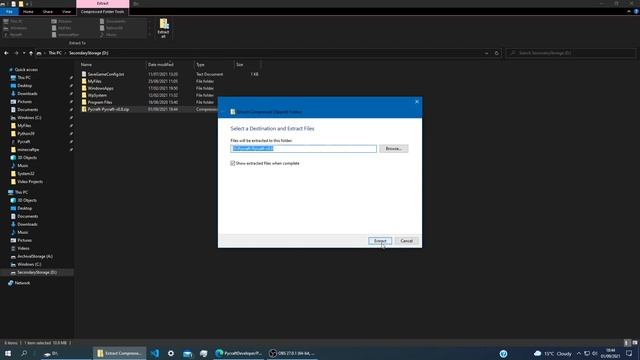The image size is (640, 360).
Task: Open Visual Studio Code from the taskbar
Action: 155,353
